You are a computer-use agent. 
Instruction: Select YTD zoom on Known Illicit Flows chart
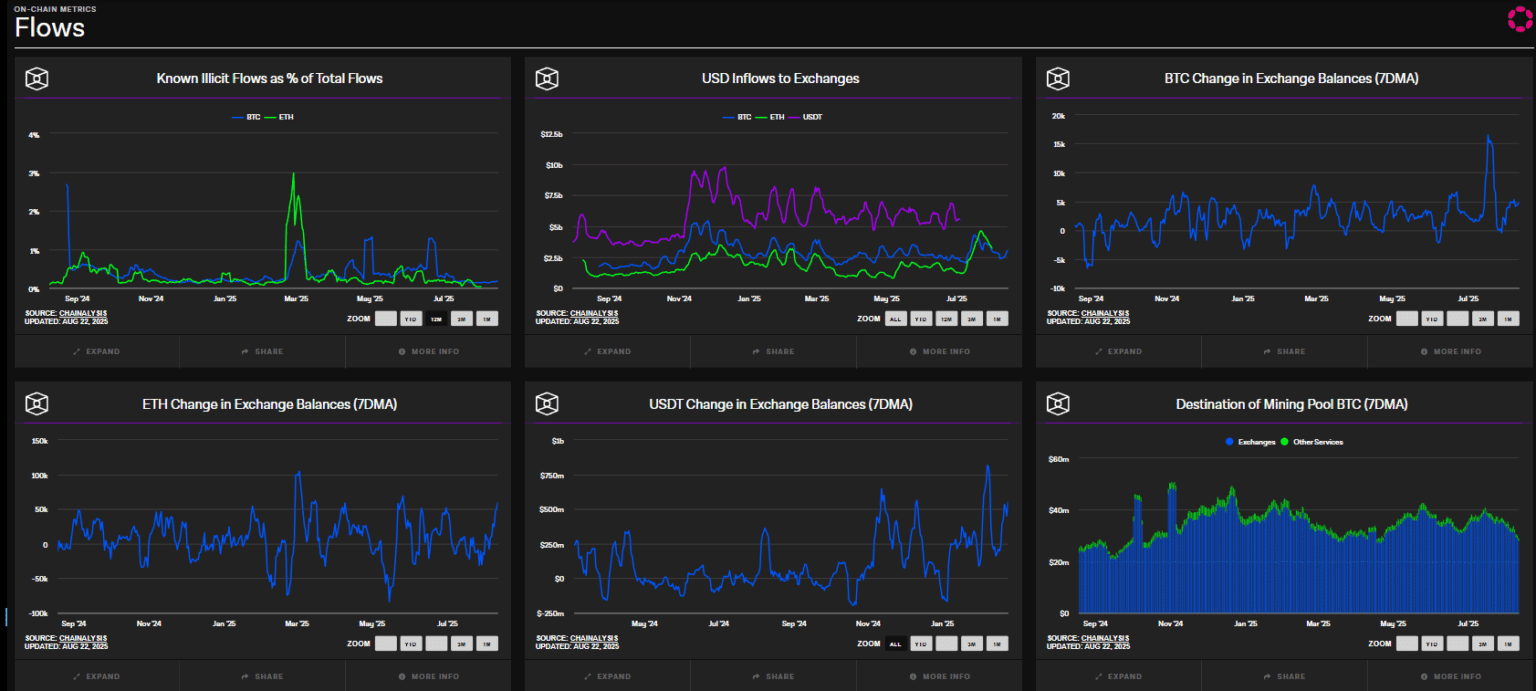tap(411, 319)
